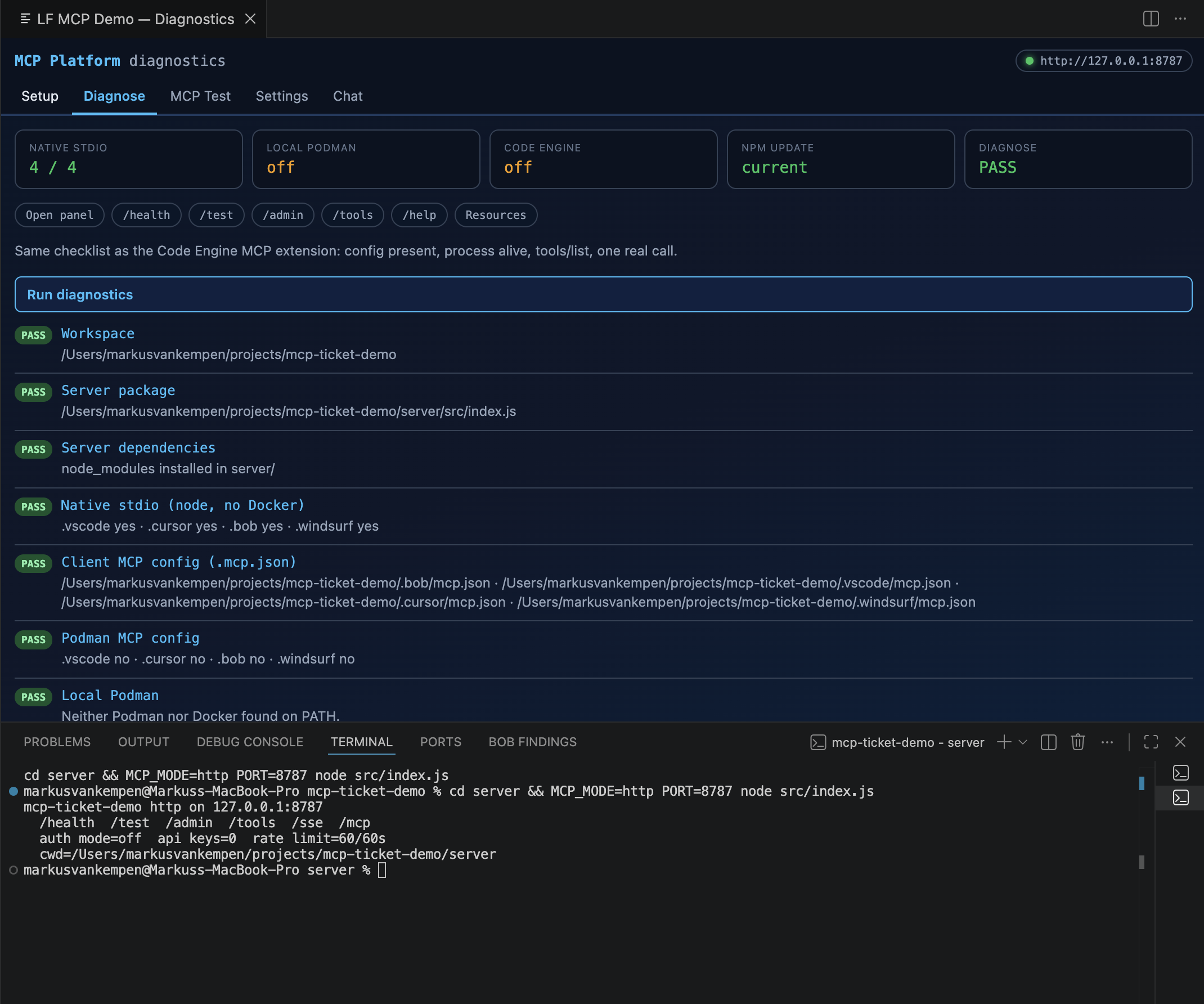Viewport: 1204px width, 1004px height.
Task: Click the LOCAL PODMAN off card
Action: [x=366, y=159]
